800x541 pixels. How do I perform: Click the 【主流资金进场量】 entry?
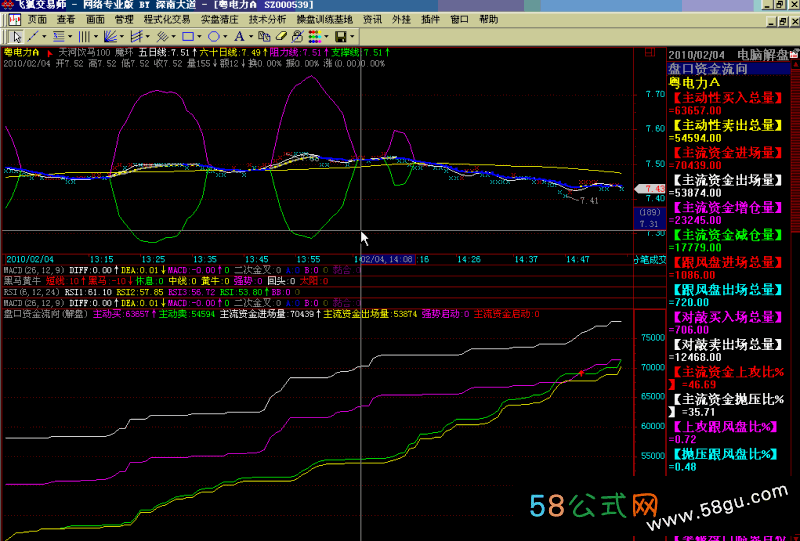point(727,153)
